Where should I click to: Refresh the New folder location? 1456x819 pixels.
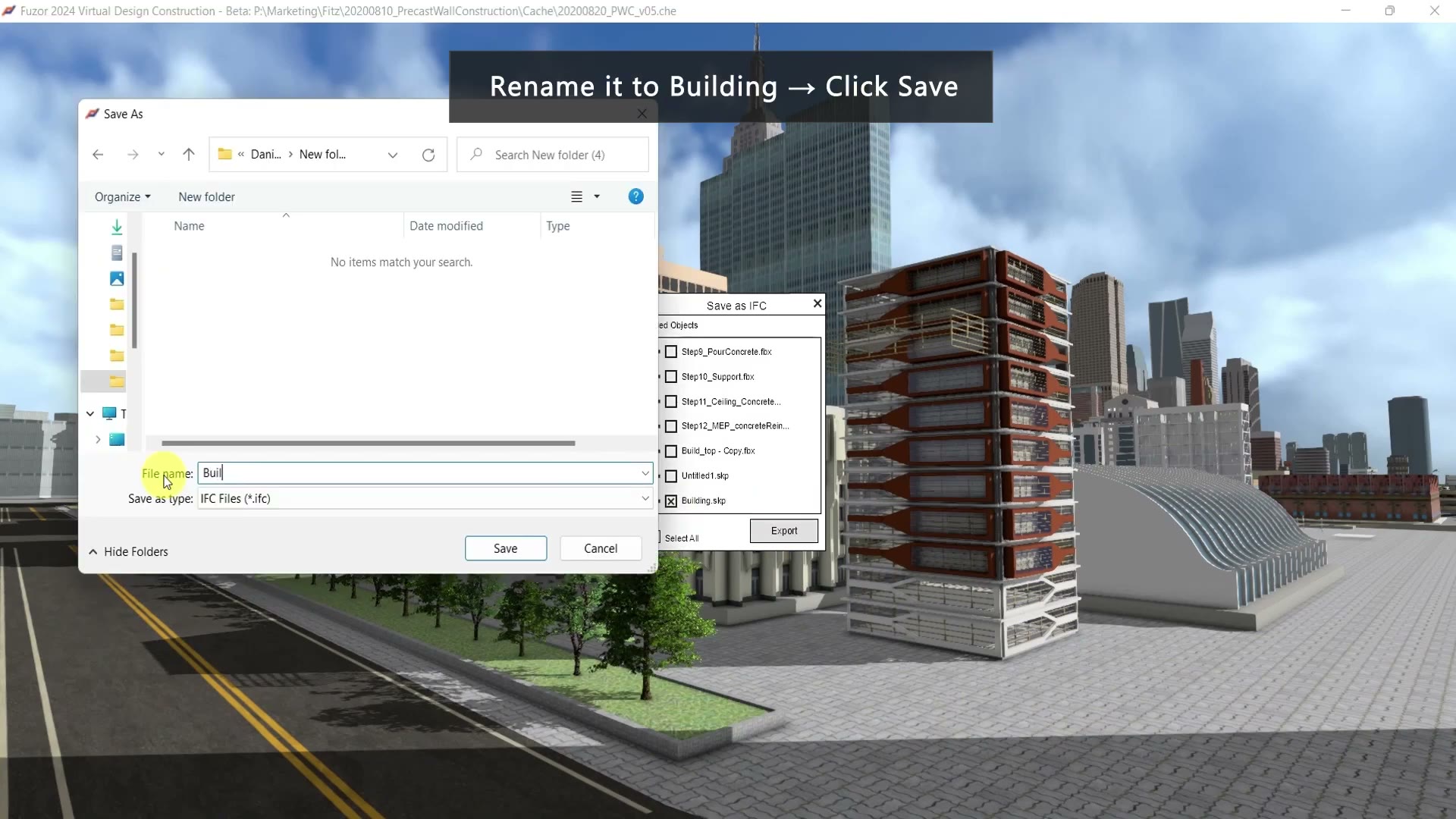[428, 155]
